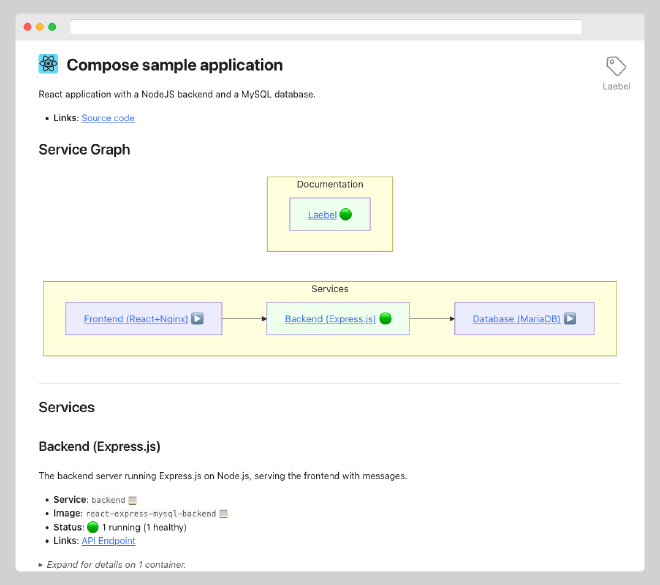Screen dimensions: 660x585
Task: Click the Laebel caption under tag icon
Action: pyautogui.click(x=616, y=87)
